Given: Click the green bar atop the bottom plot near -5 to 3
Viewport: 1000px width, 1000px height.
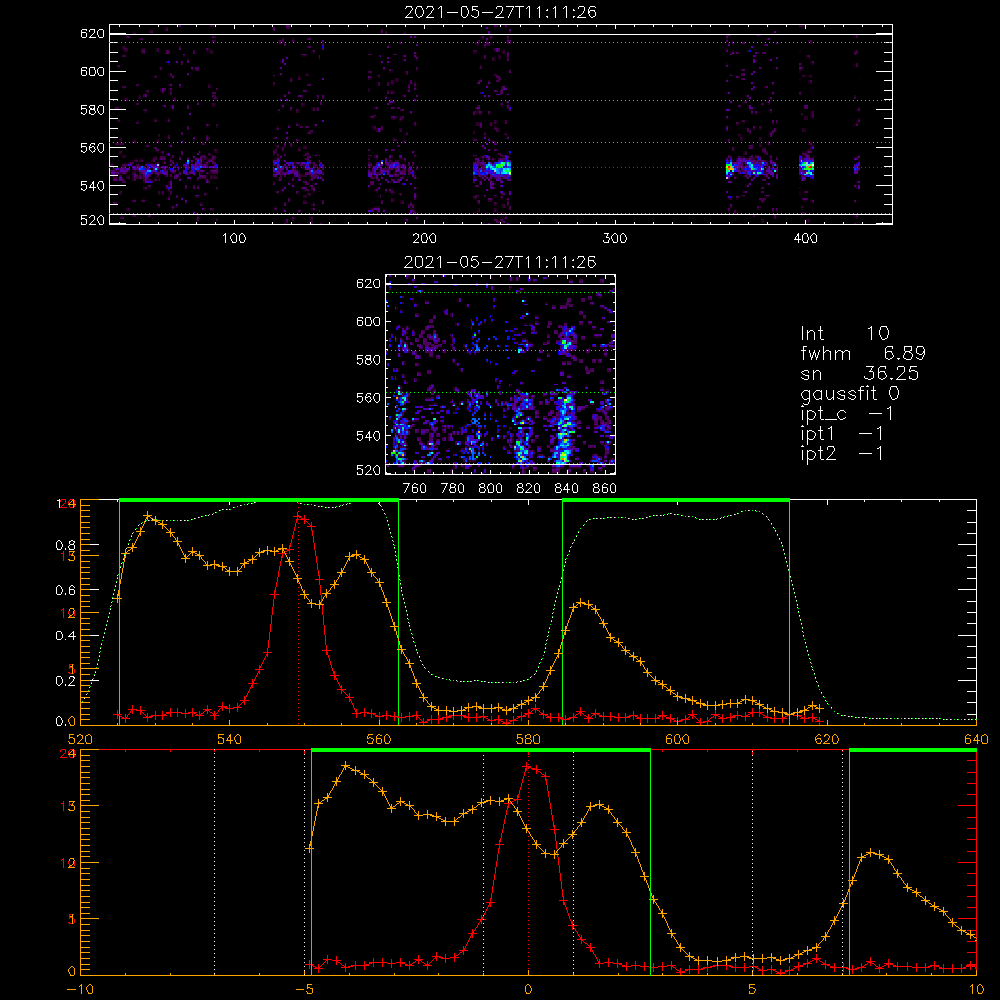Looking at the screenshot, I should 481,750.
